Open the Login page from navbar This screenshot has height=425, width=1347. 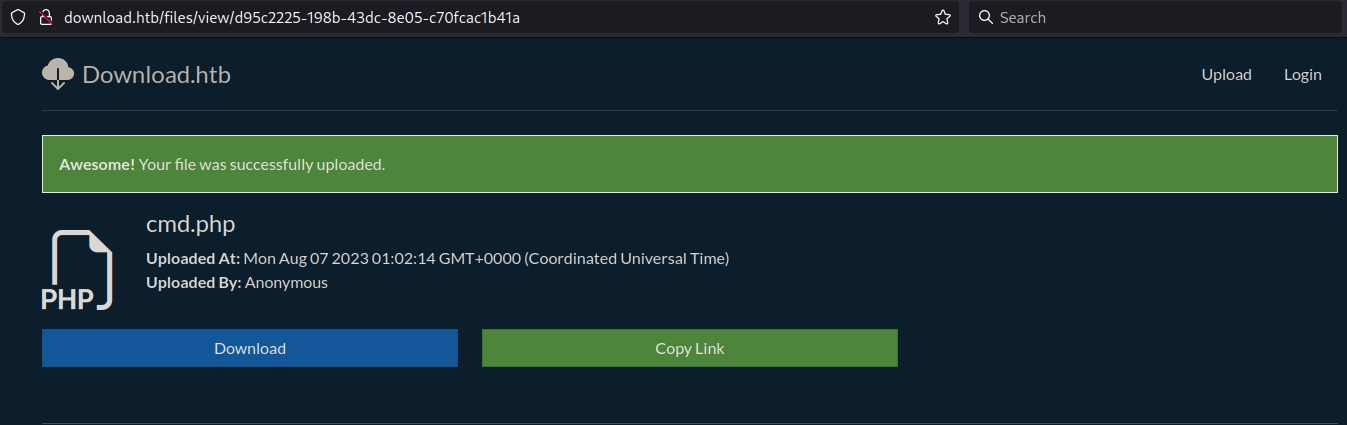(x=1302, y=74)
